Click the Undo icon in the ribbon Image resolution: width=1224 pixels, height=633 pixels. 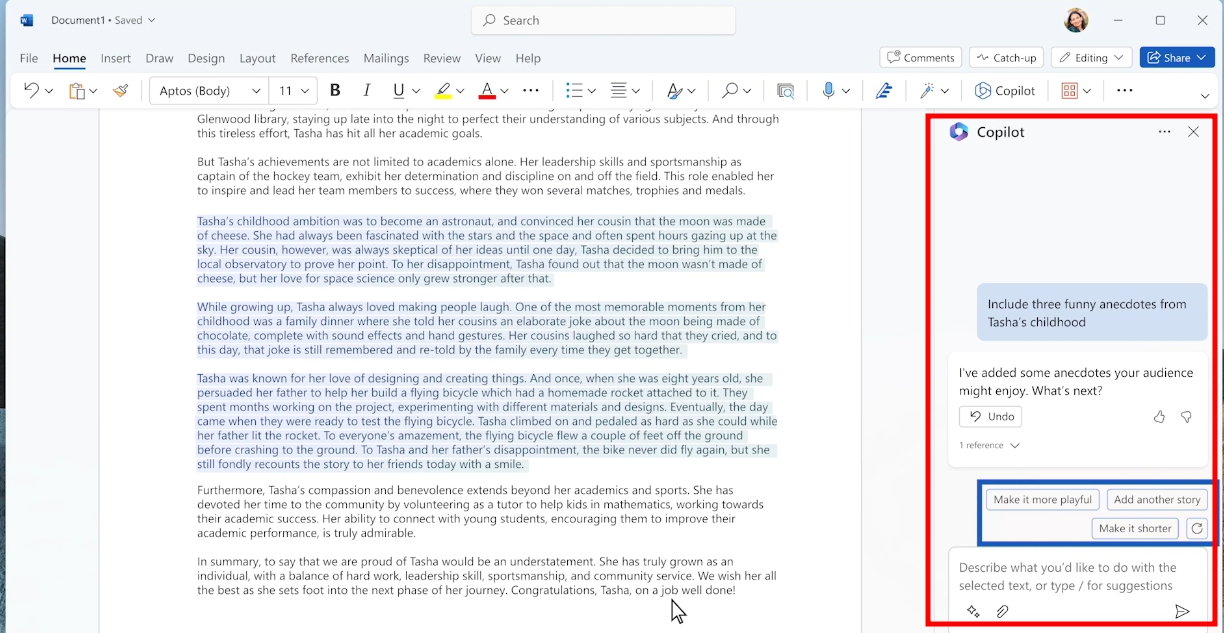coord(30,91)
